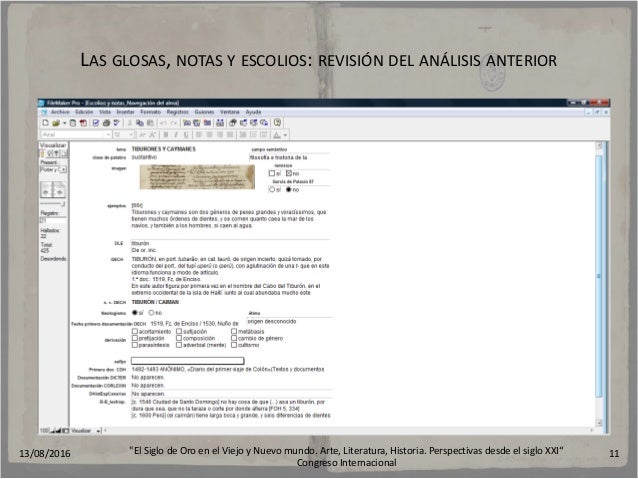Viewport: 638px width, 479px height.
Task: Click the Help question-mark toolbar icon
Action: point(277,123)
